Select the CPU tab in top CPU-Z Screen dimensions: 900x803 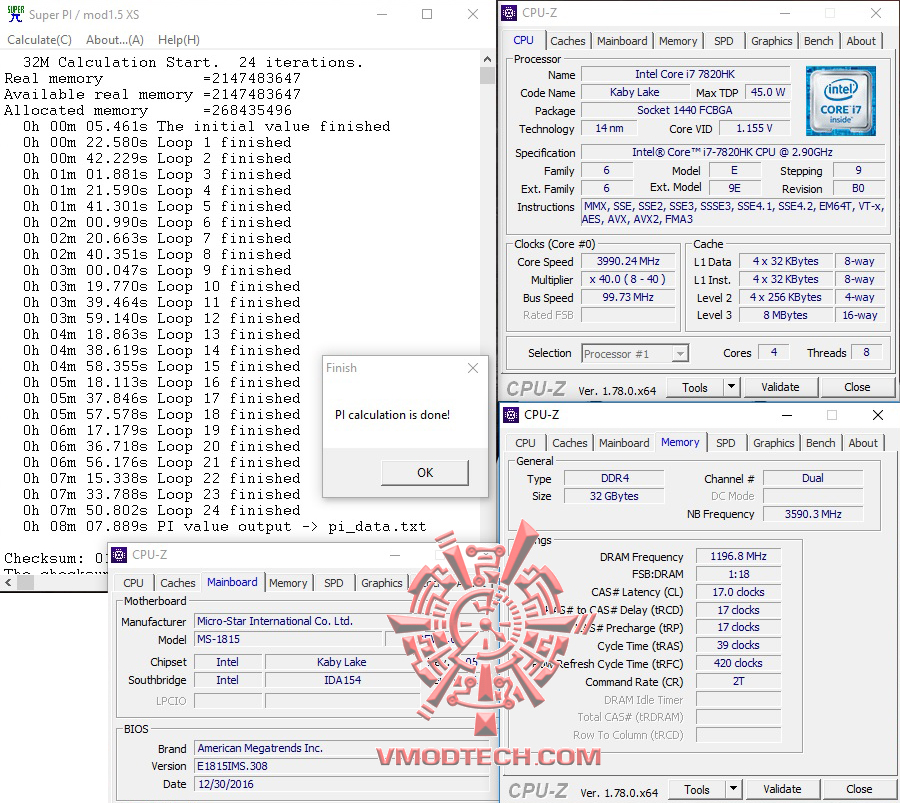tap(523, 40)
